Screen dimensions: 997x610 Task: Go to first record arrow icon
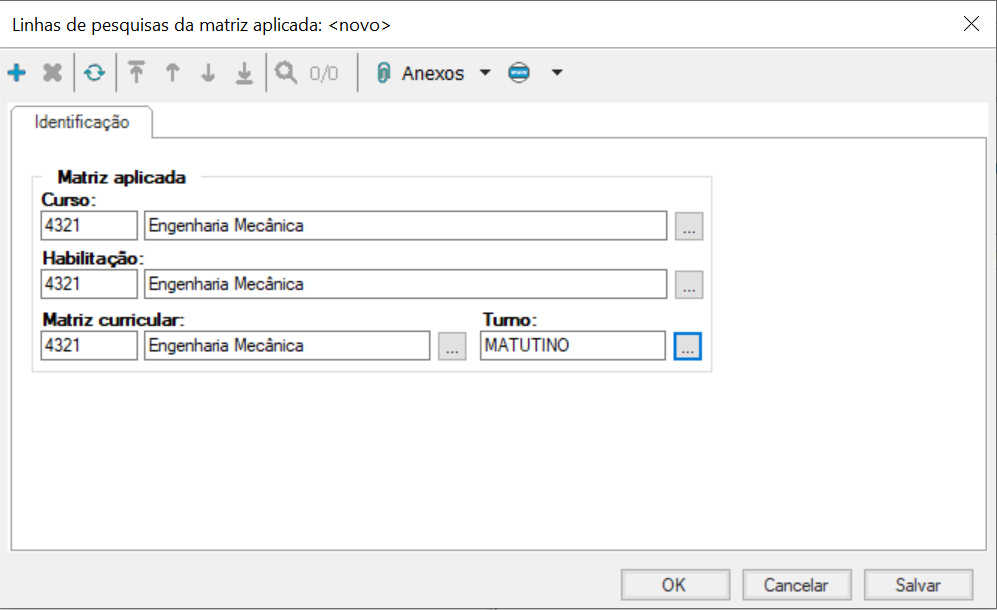click(136, 73)
